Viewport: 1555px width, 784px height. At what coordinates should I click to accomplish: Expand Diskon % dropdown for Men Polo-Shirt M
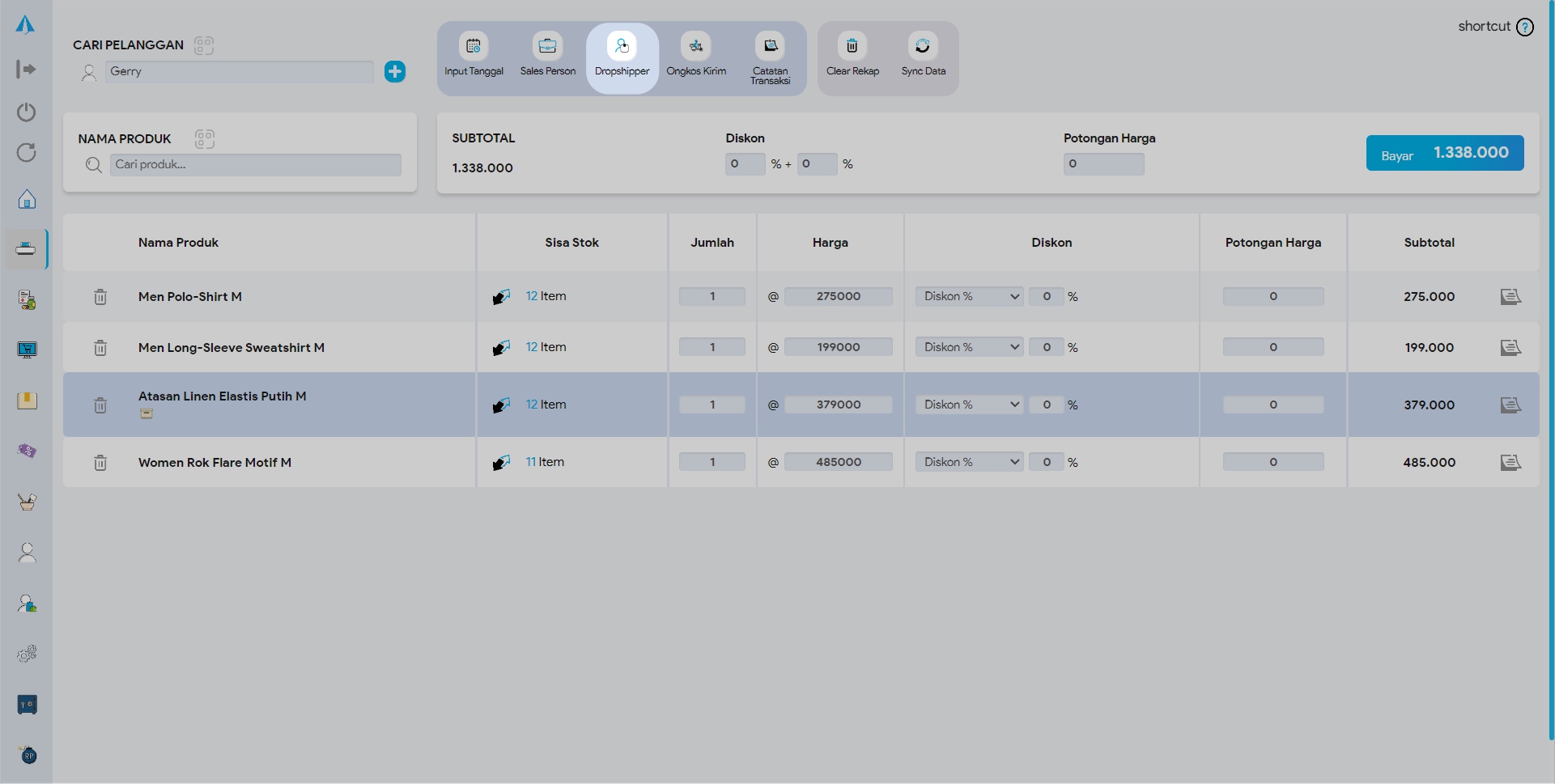click(x=969, y=297)
